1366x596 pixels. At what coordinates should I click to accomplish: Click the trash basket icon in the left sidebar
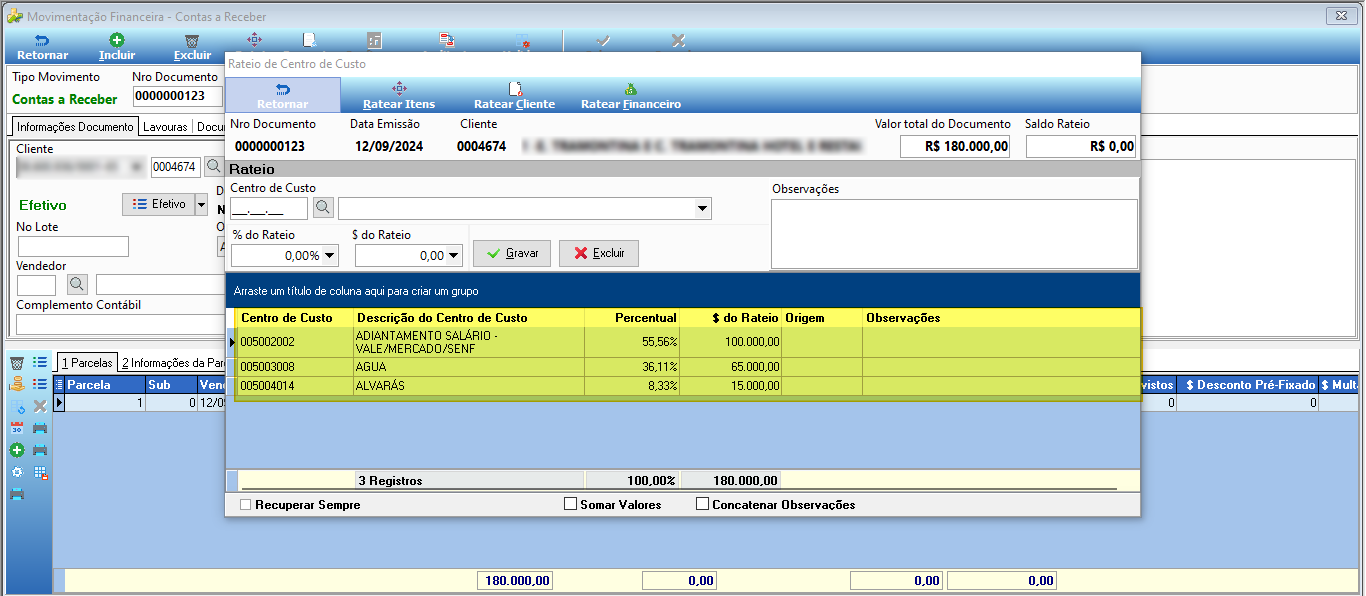[17, 362]
